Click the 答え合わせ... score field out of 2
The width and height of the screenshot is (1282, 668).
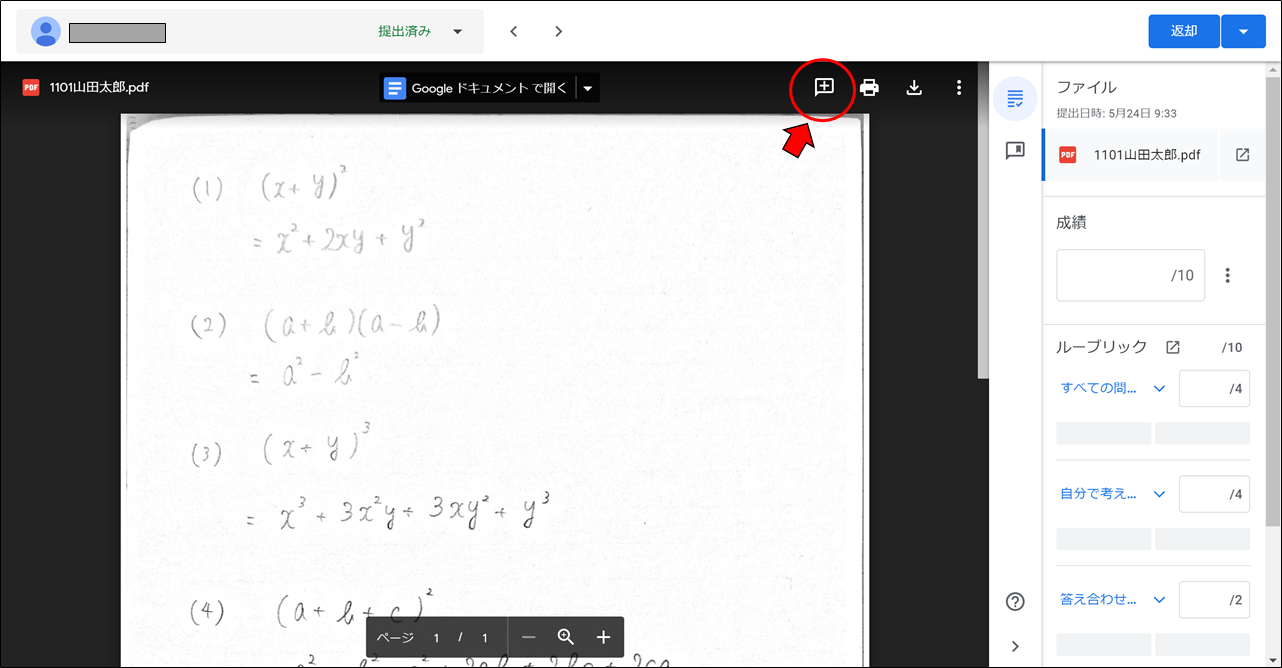(x=1214, y=599)
